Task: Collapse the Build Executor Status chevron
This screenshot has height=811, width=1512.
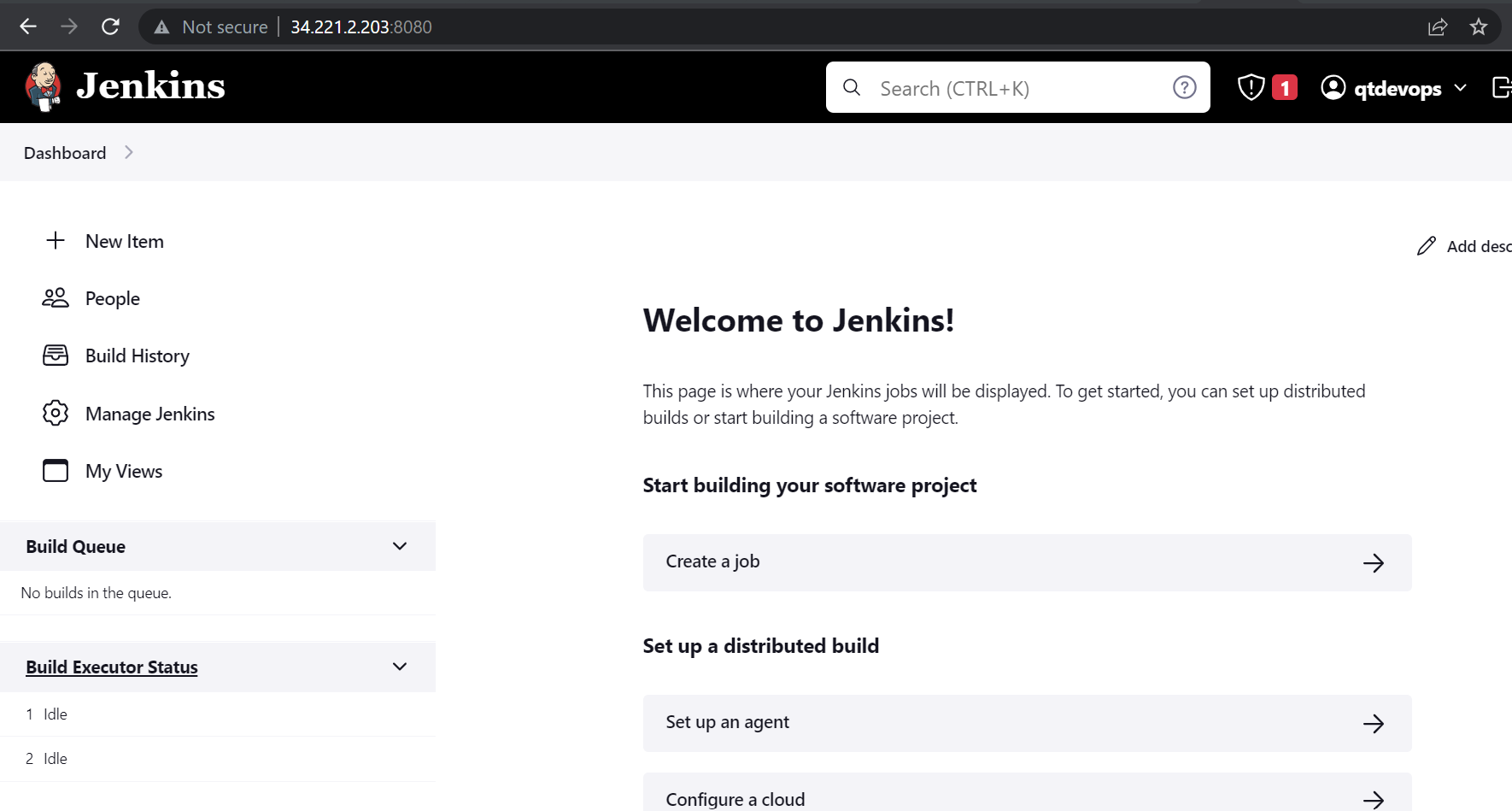Action: tap(400, 667)
